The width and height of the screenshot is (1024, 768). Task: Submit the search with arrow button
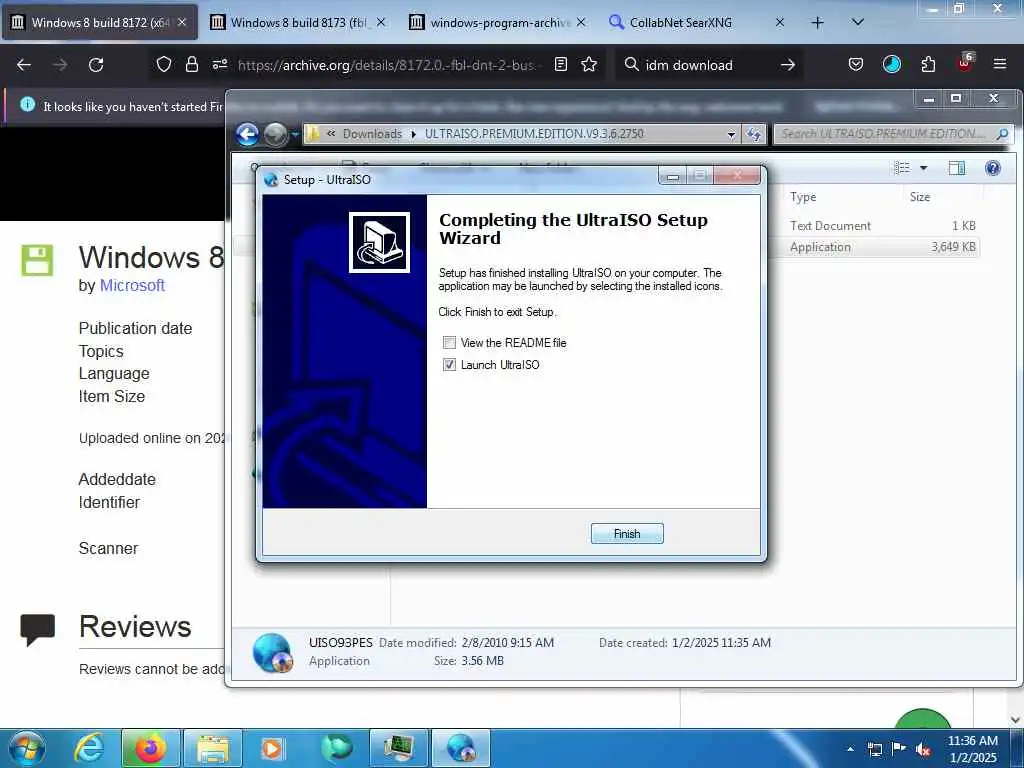[x=788, y=65]
